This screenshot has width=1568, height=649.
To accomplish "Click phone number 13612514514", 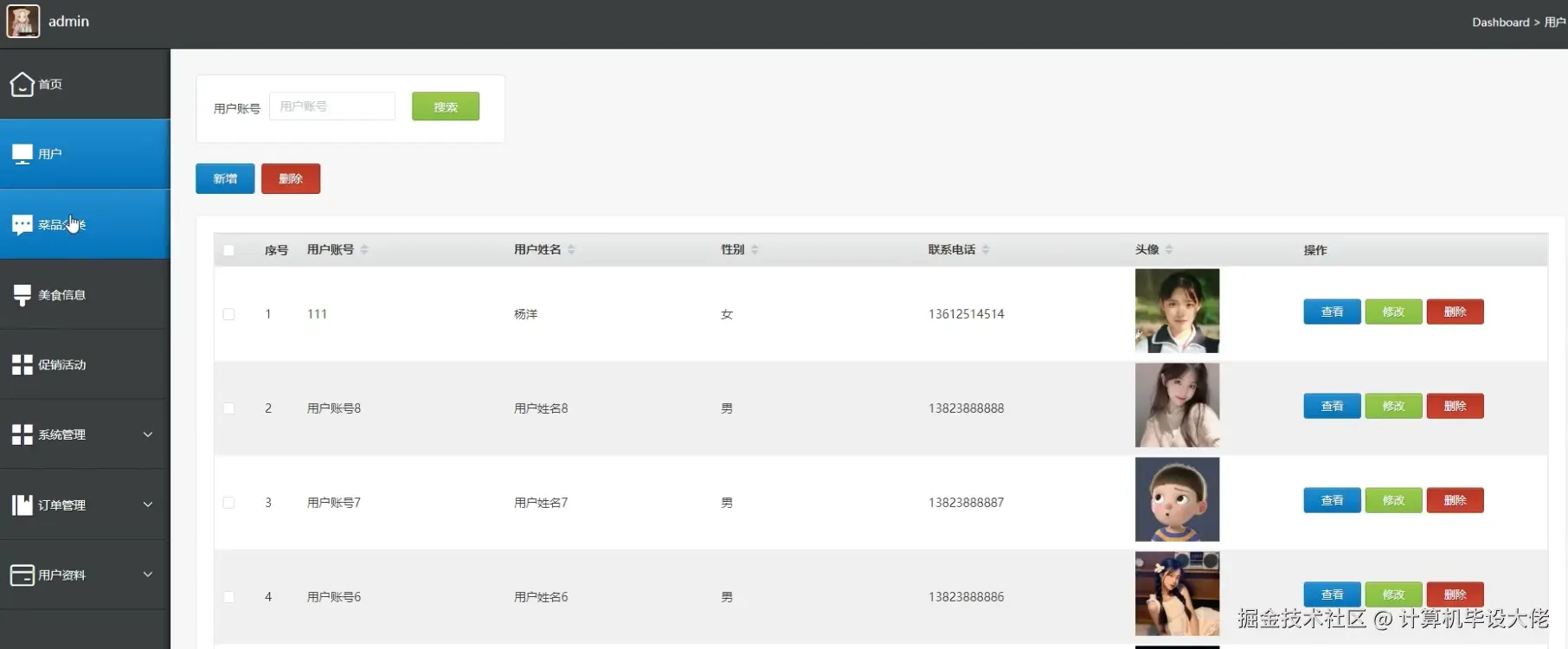I will point(966,314).
